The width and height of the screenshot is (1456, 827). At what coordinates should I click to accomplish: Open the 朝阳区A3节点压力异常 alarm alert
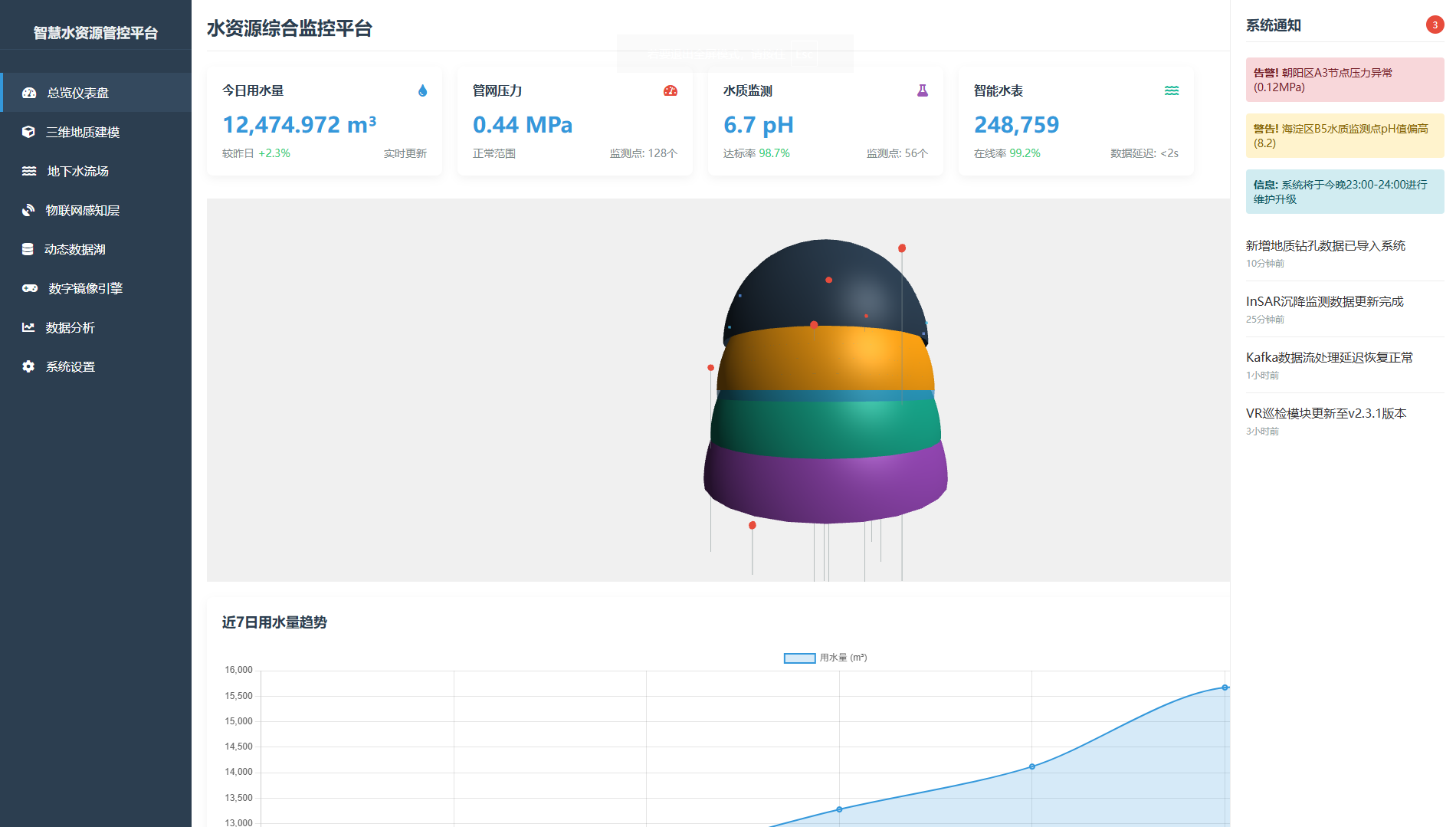point(1344,80)
